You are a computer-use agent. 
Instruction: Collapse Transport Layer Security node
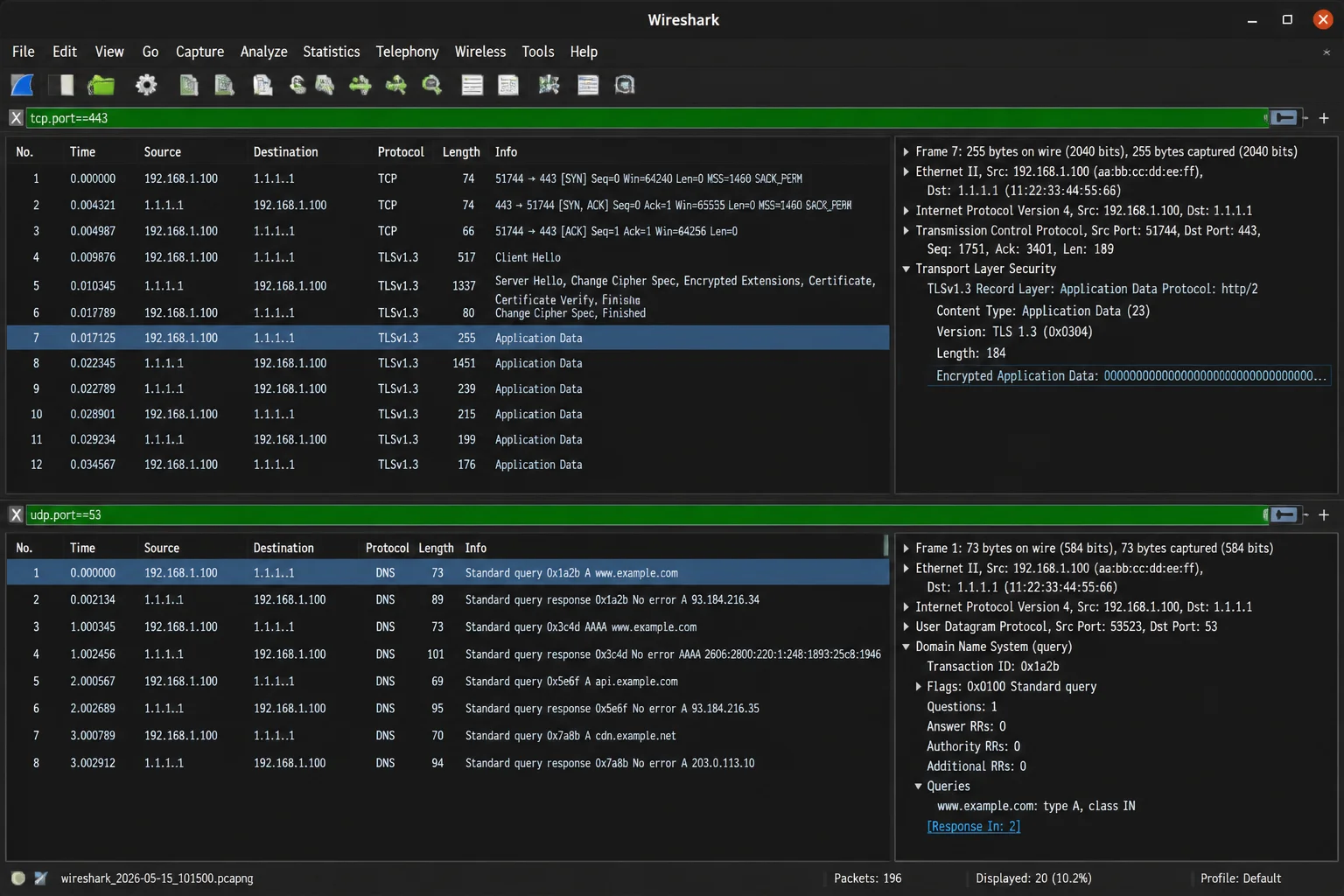(x=906, y=269)
